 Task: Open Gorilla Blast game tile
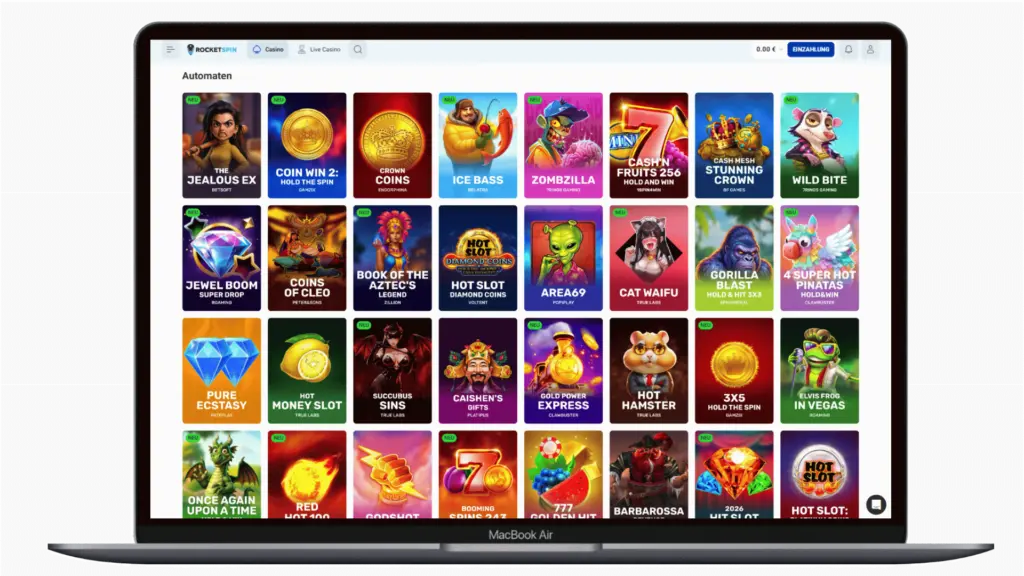coord(734,258)
